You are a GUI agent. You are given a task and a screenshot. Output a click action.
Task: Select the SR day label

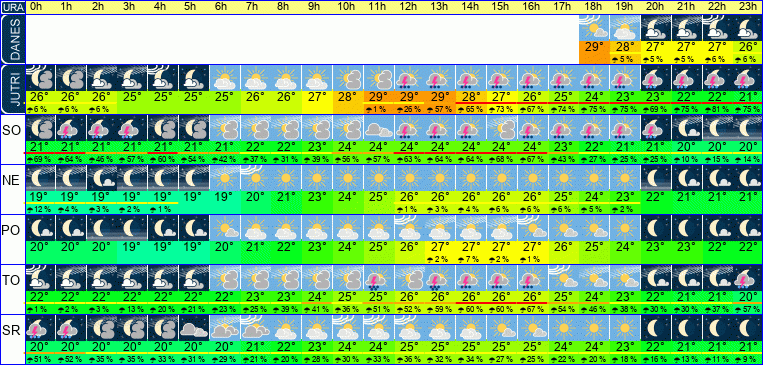point(11,330)
